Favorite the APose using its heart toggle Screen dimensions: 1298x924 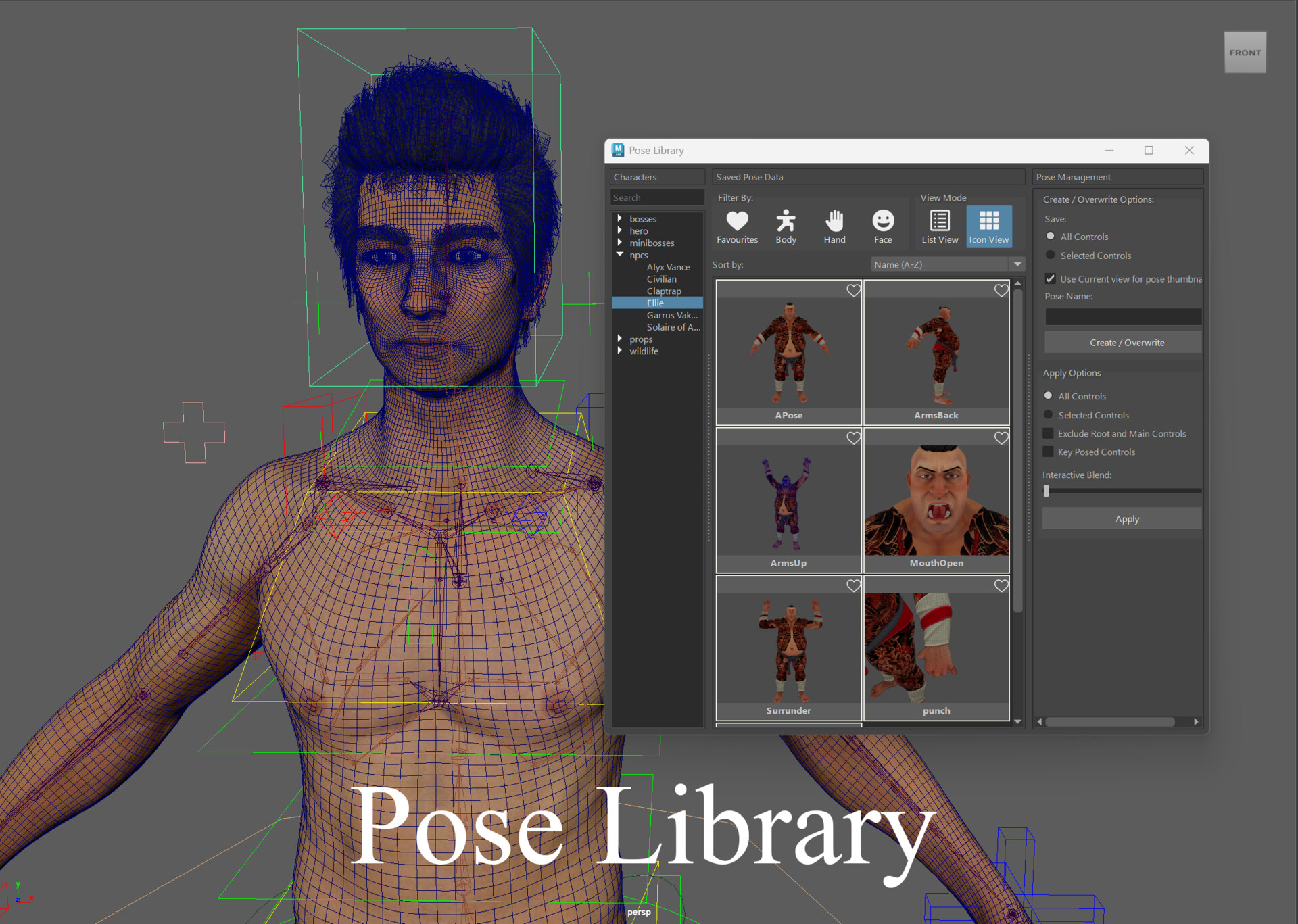[x=853, y=291]
